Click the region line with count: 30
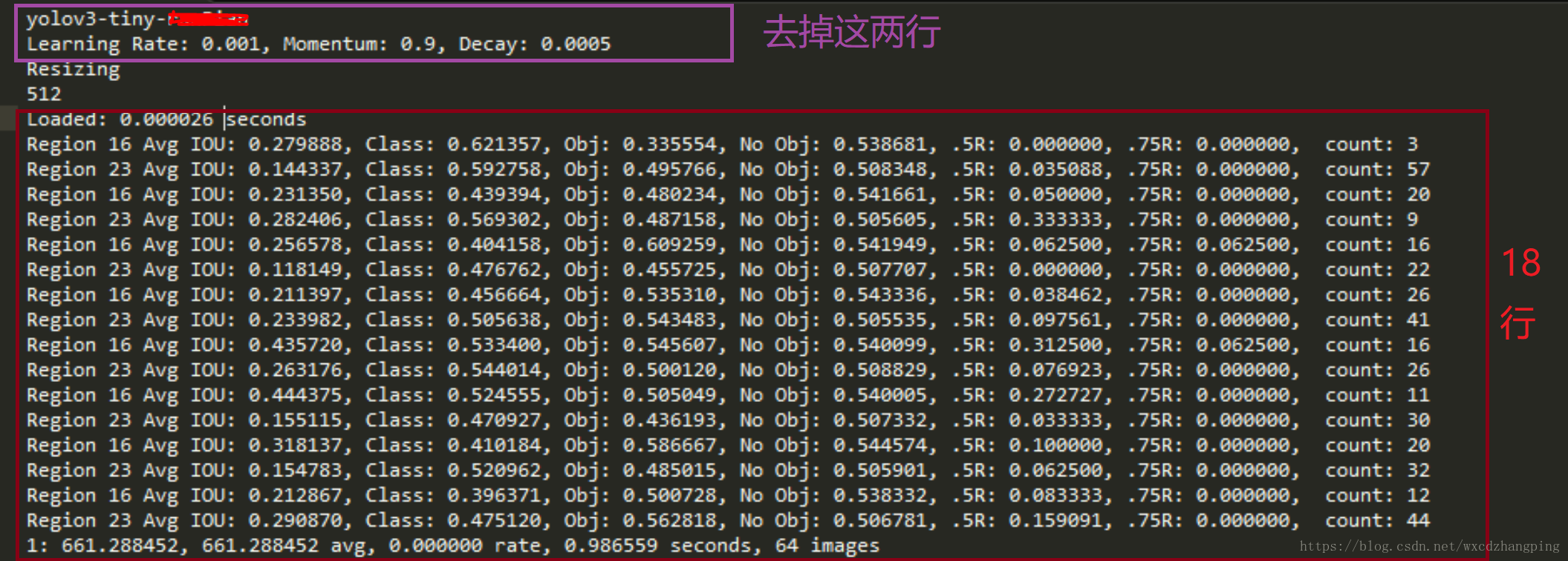Viewport: 1568px width, 561px height. coord(728,421)
